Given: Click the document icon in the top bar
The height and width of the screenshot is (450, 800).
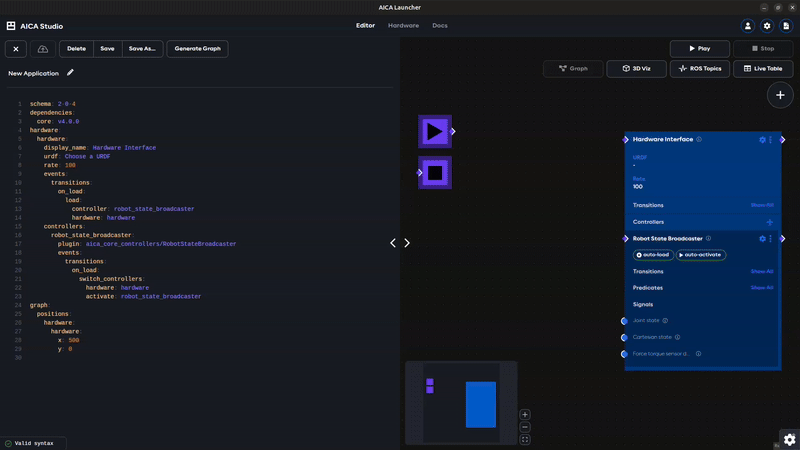Looking at the screenshot, I should 786,26.
